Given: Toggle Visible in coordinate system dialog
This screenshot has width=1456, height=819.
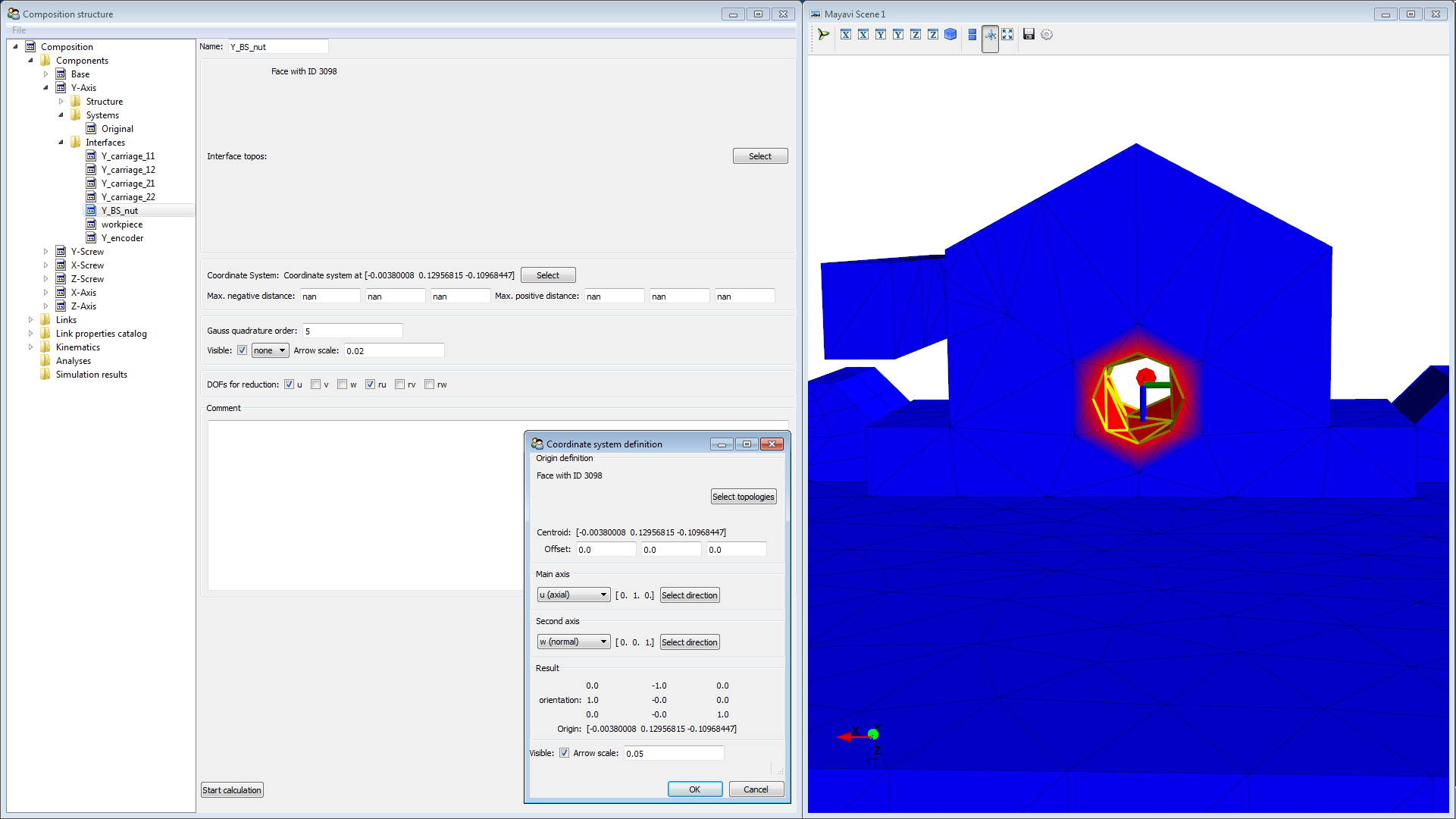Looking at the screenshot, I should pyautogui.click(x=564, y=753).
